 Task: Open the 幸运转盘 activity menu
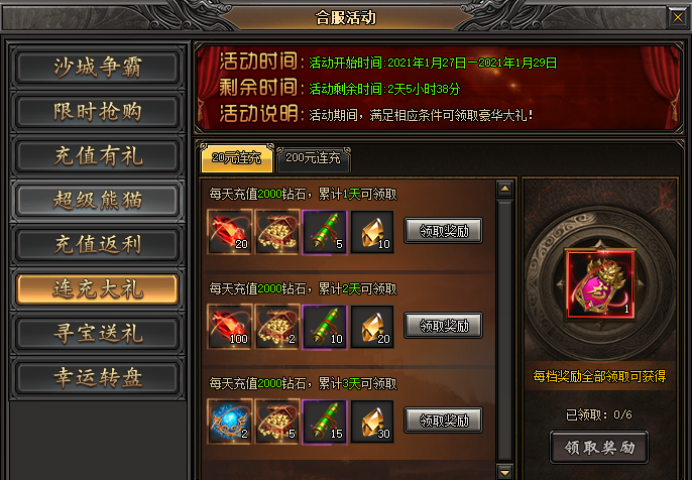(x=97, y=378)
